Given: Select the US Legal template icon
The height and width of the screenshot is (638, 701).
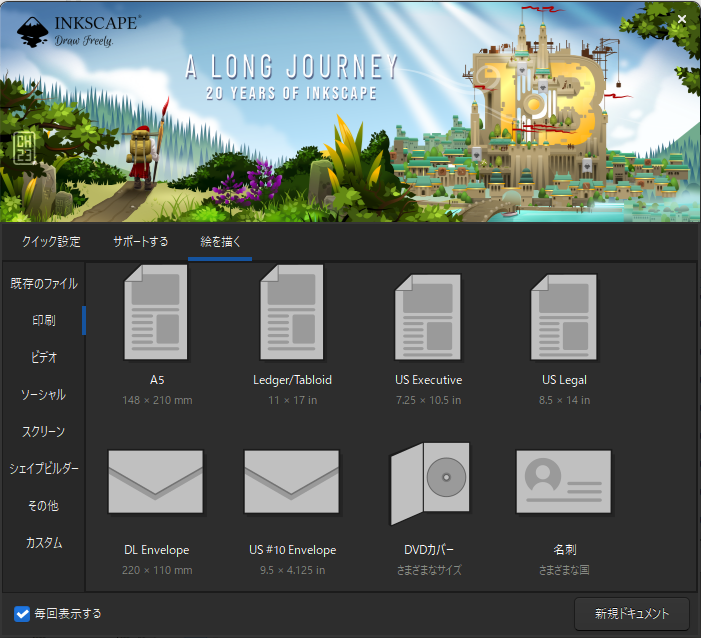Looking at the screenshot, I should click(564, 318).
